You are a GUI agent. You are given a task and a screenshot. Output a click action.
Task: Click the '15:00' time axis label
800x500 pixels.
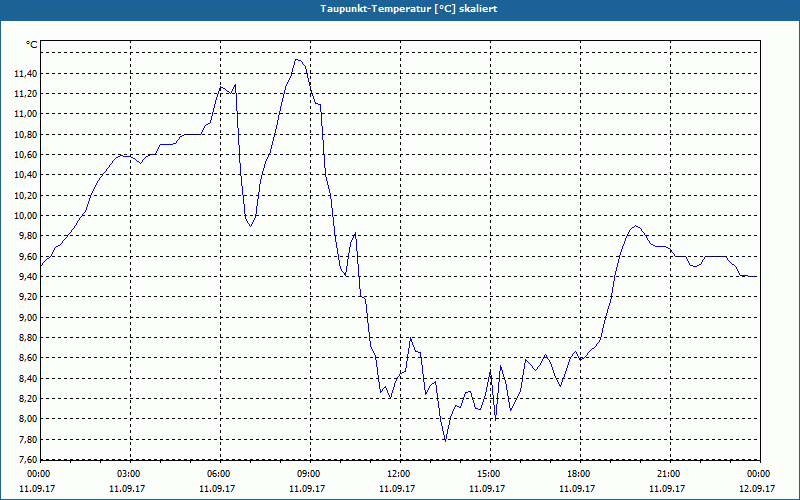(x=488, y=474)
